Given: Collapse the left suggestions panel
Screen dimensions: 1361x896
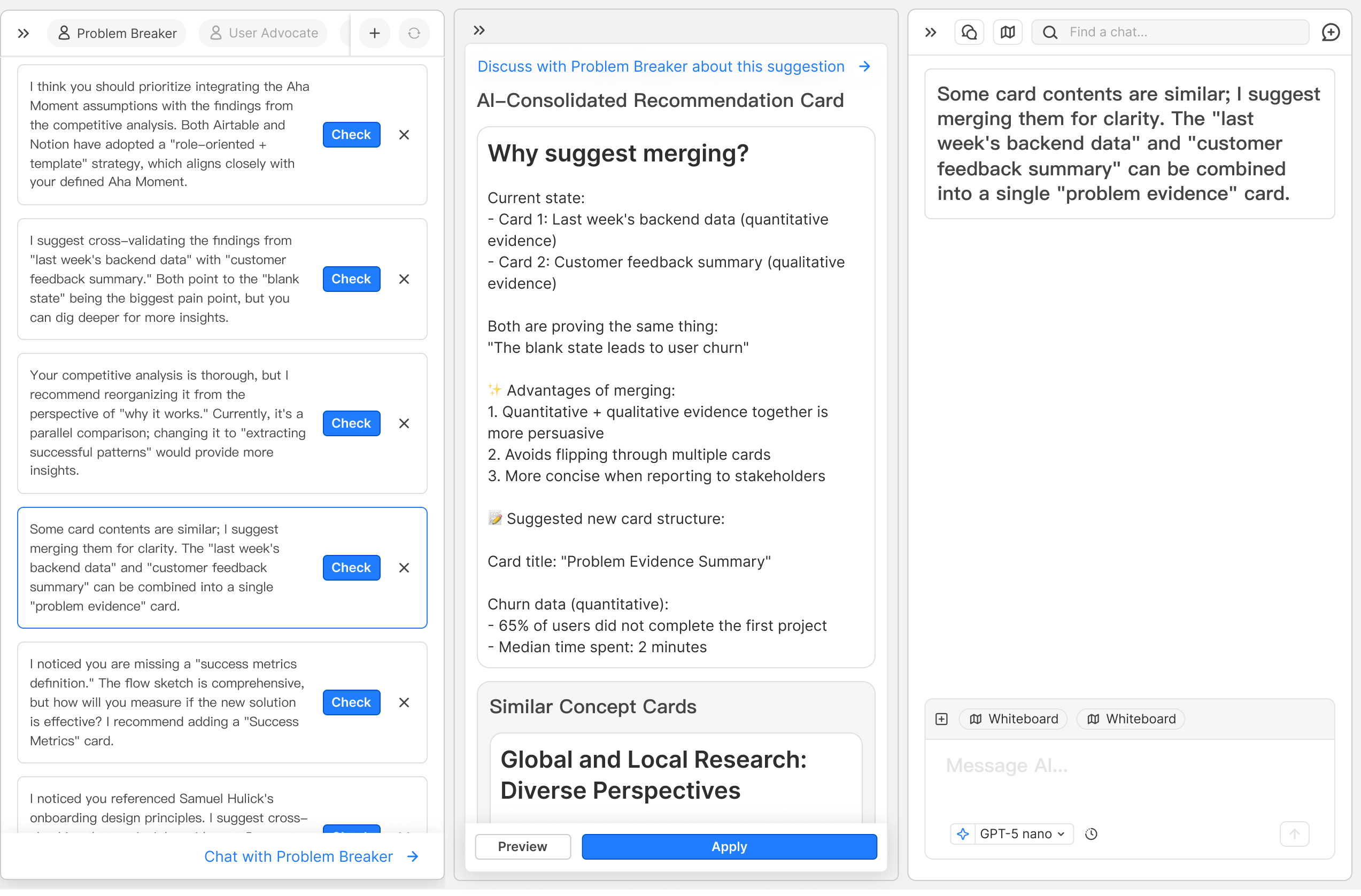Looking at the screenshot, I should [23, 33].
